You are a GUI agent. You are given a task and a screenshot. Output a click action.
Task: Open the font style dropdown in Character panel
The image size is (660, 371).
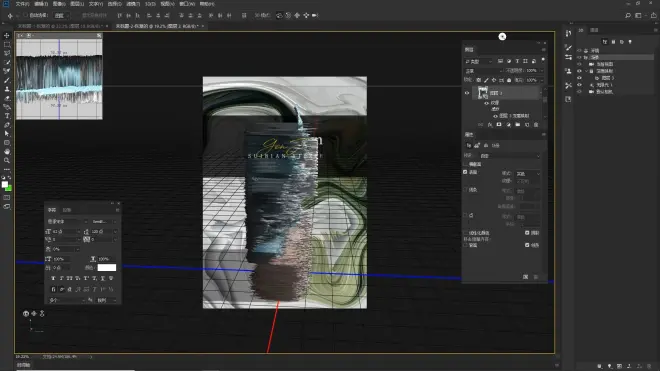coord(104,222)
